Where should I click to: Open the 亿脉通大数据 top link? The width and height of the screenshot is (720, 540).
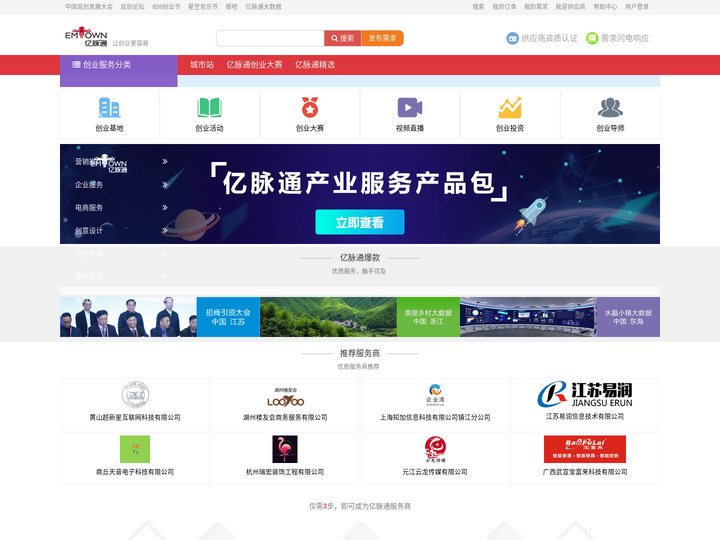pyautogui.click(x=264, y=6)
